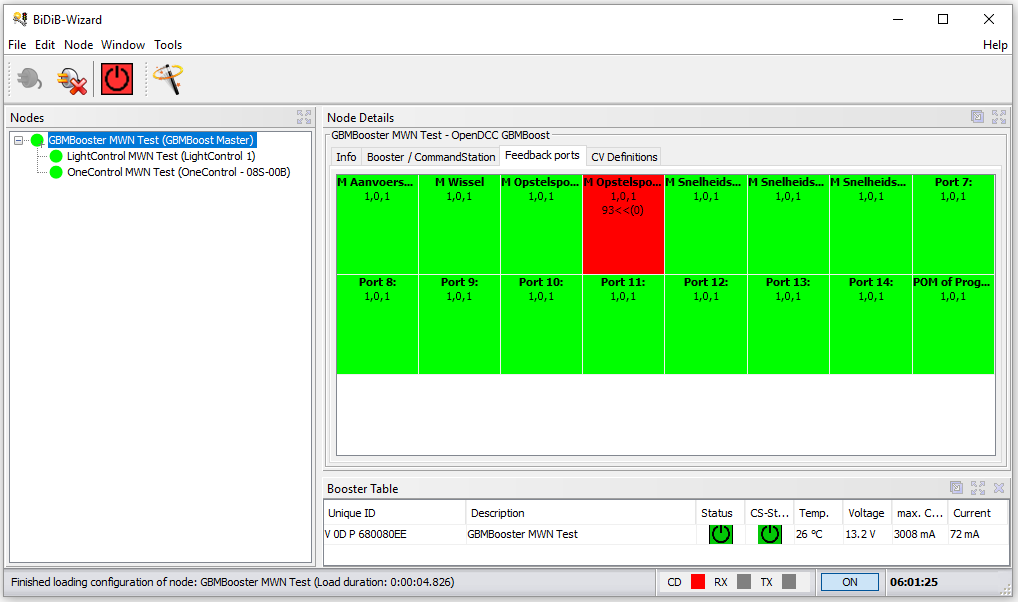The image size is (1018, 602).
Task: Select OneControl MWN Test node
Action: (x=179, y=172)
